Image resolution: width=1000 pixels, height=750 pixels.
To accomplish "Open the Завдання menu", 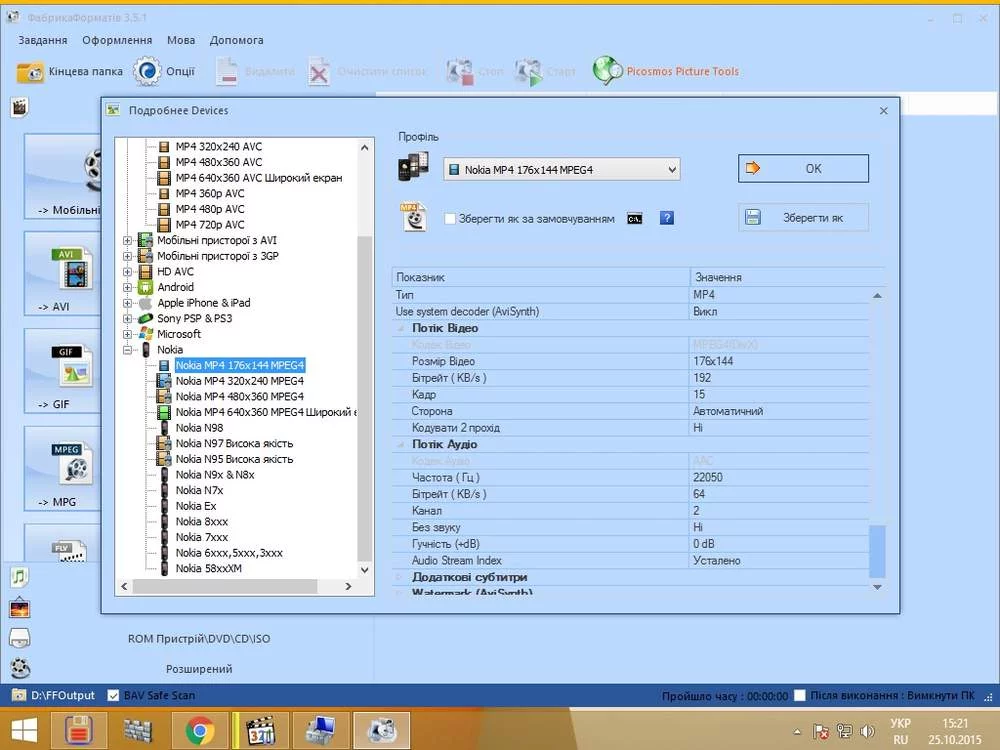I will tap(42, 40).
